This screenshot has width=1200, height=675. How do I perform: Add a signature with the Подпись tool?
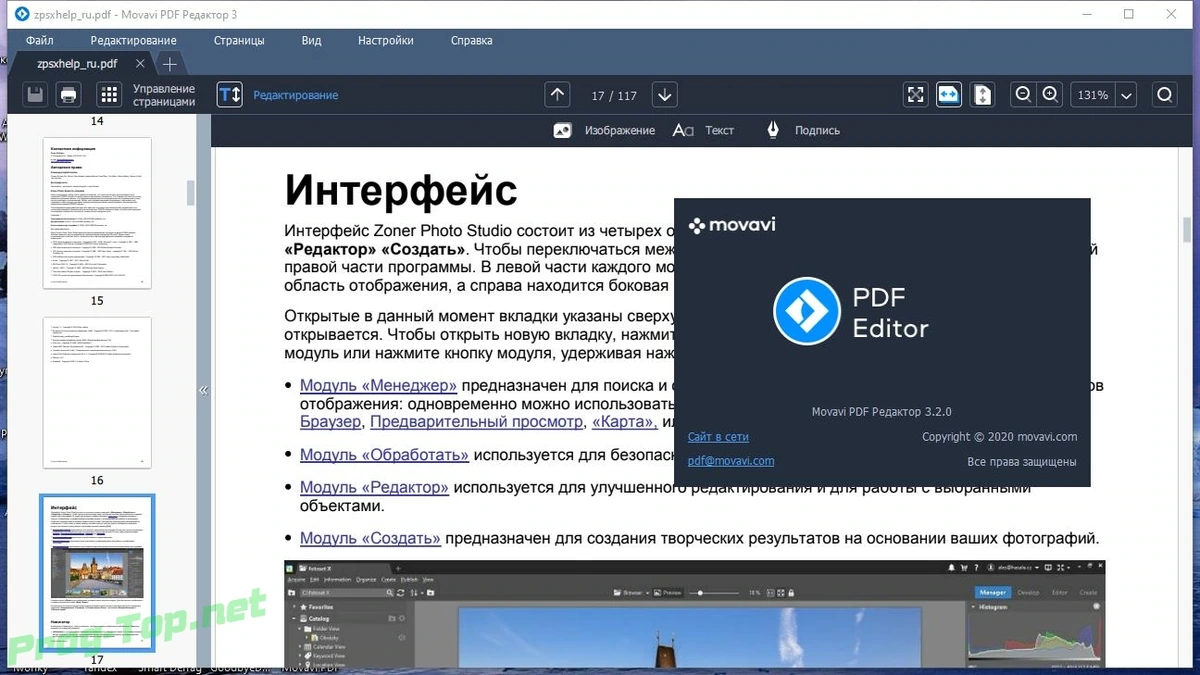click(803, 130)
